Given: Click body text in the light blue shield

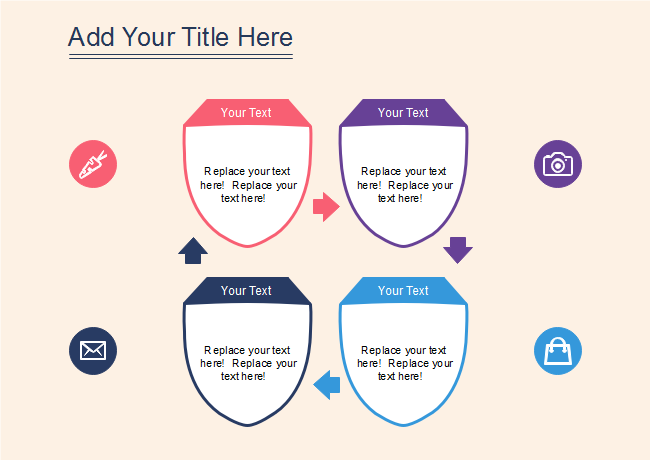Looking at the screenshot, I should click(x=405, y=363).
